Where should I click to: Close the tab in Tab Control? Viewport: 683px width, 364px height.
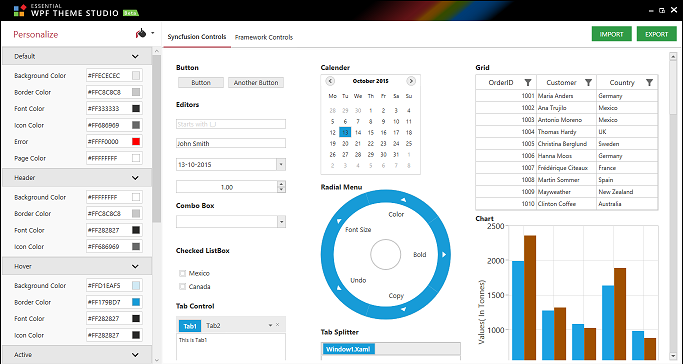[277, 325]
